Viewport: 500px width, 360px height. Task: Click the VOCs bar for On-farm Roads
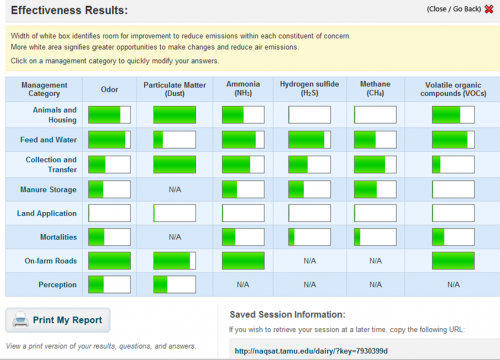(x=453, y=261)
